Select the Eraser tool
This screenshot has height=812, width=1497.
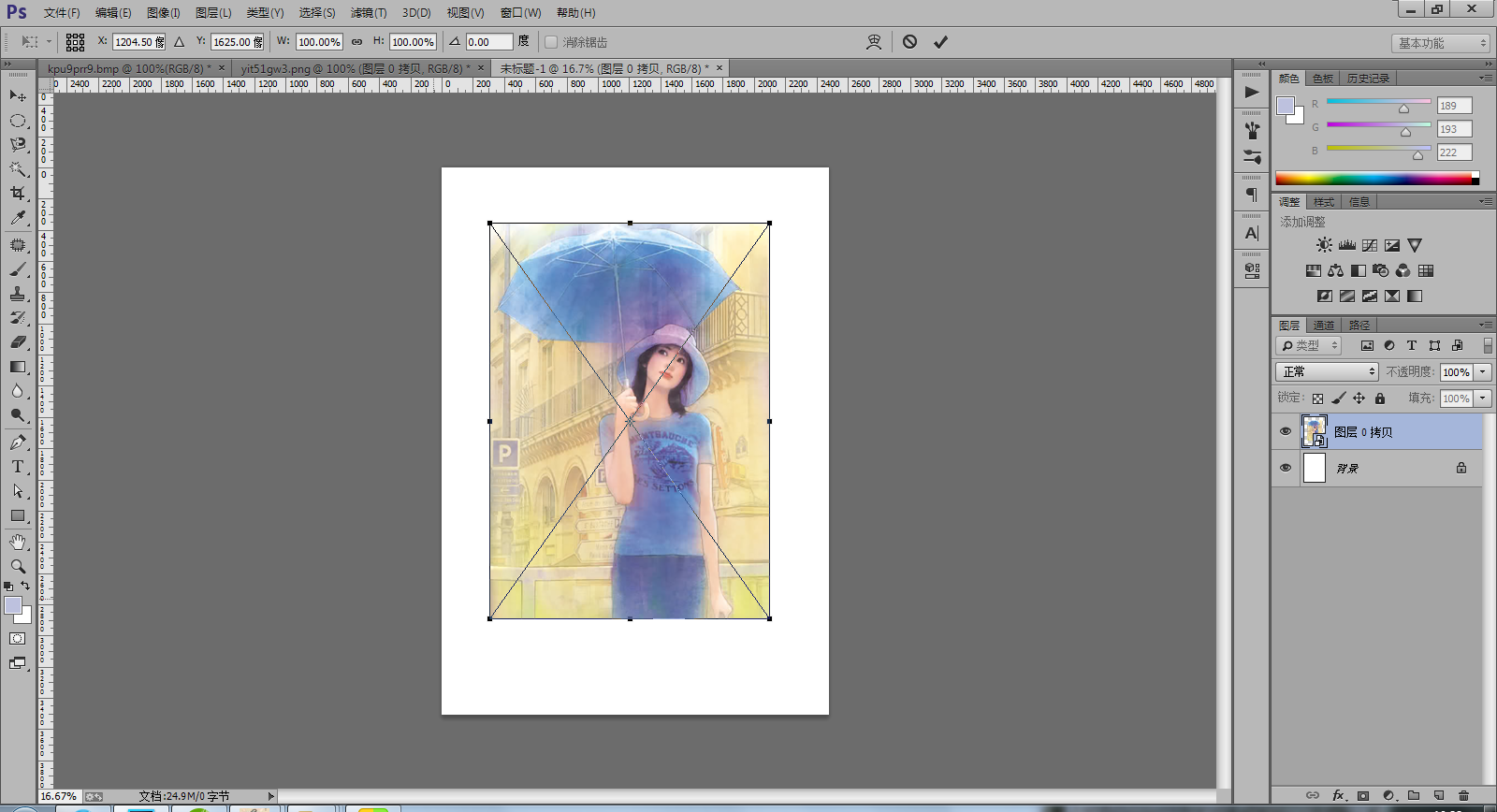[18, 342]
